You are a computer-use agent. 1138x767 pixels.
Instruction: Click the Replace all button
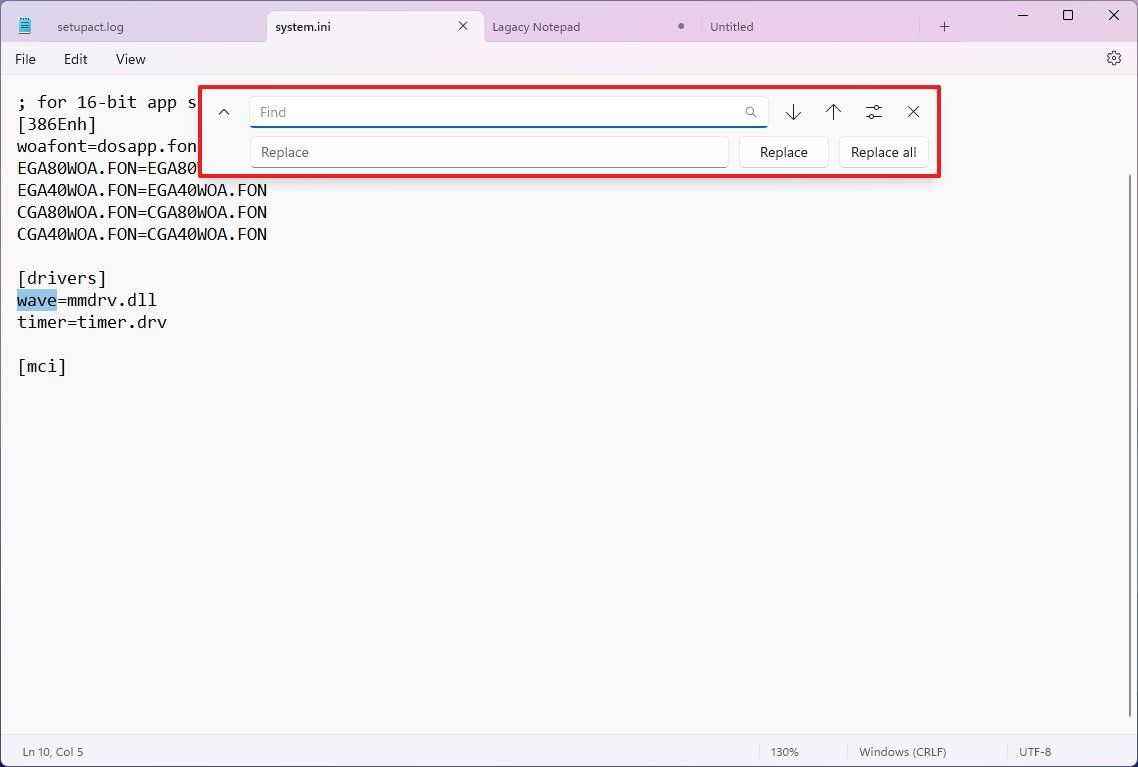(883, 151)
